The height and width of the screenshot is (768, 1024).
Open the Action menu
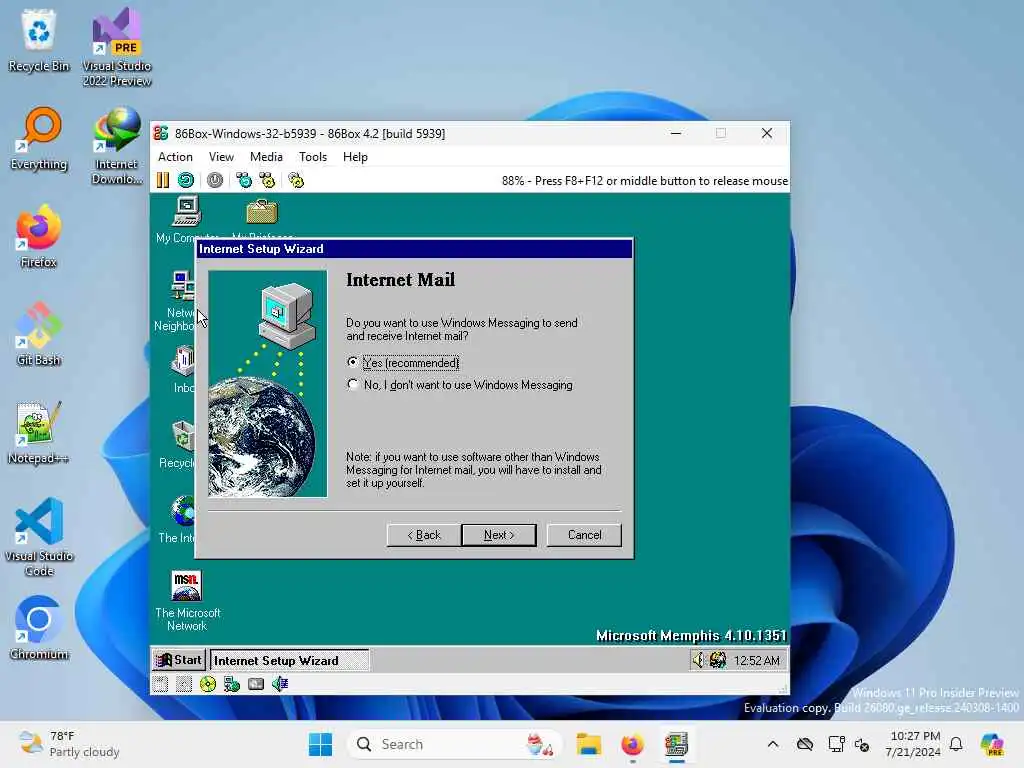175,157
